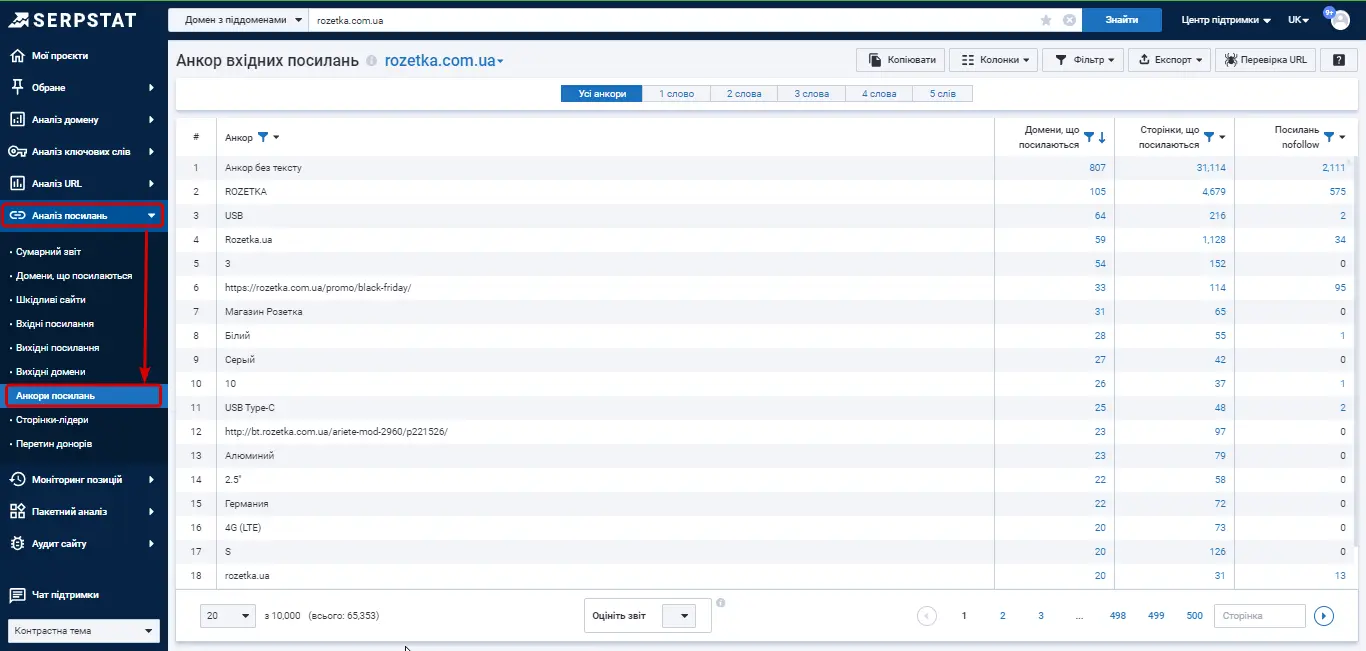Image resolution: width=1366 pixels, height=651 pixels.
Task: Expand the Аналіз ключових слів sidebar menu
Action: 84,152
